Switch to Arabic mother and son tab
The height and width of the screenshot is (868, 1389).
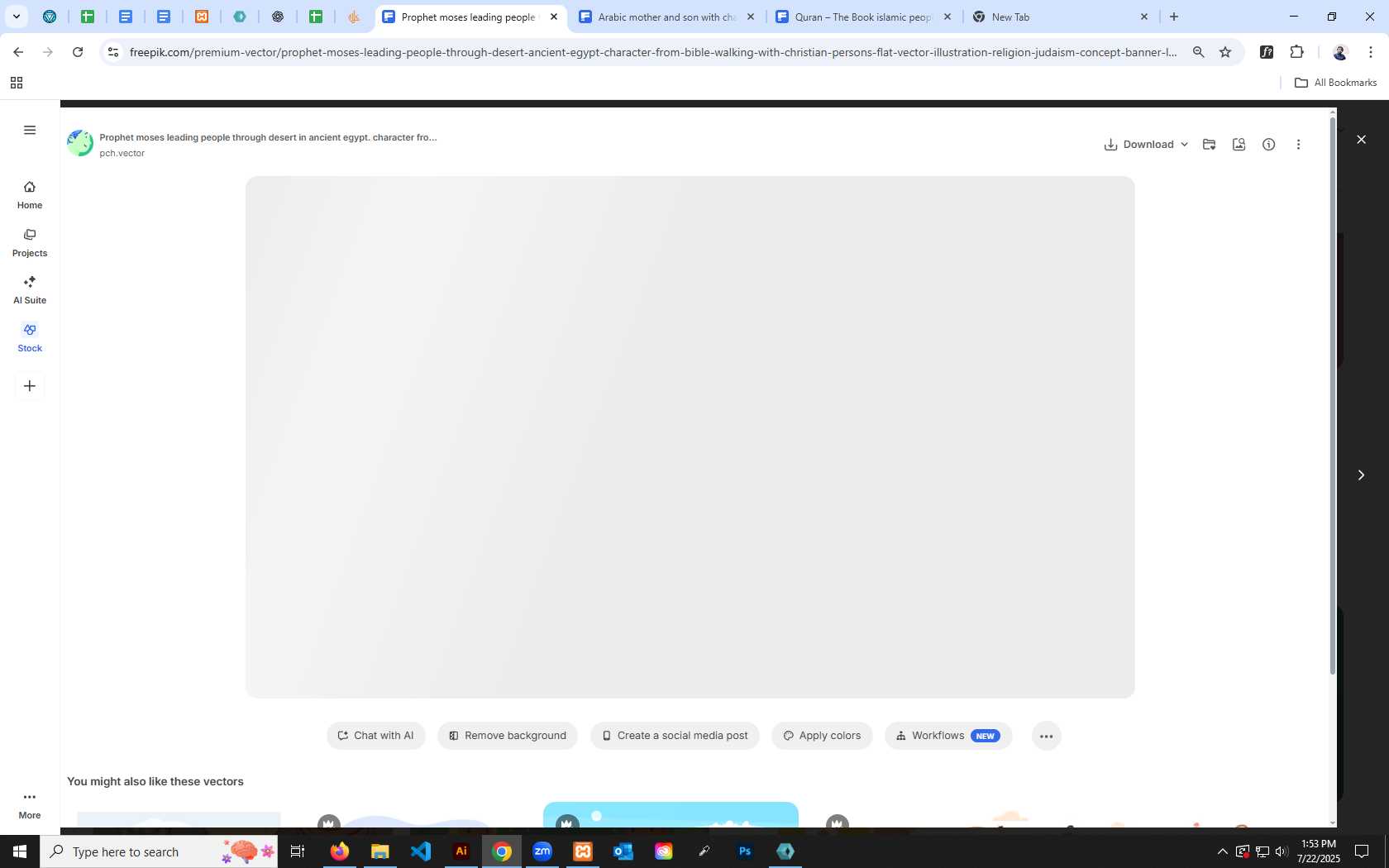(x=666, y=17)
